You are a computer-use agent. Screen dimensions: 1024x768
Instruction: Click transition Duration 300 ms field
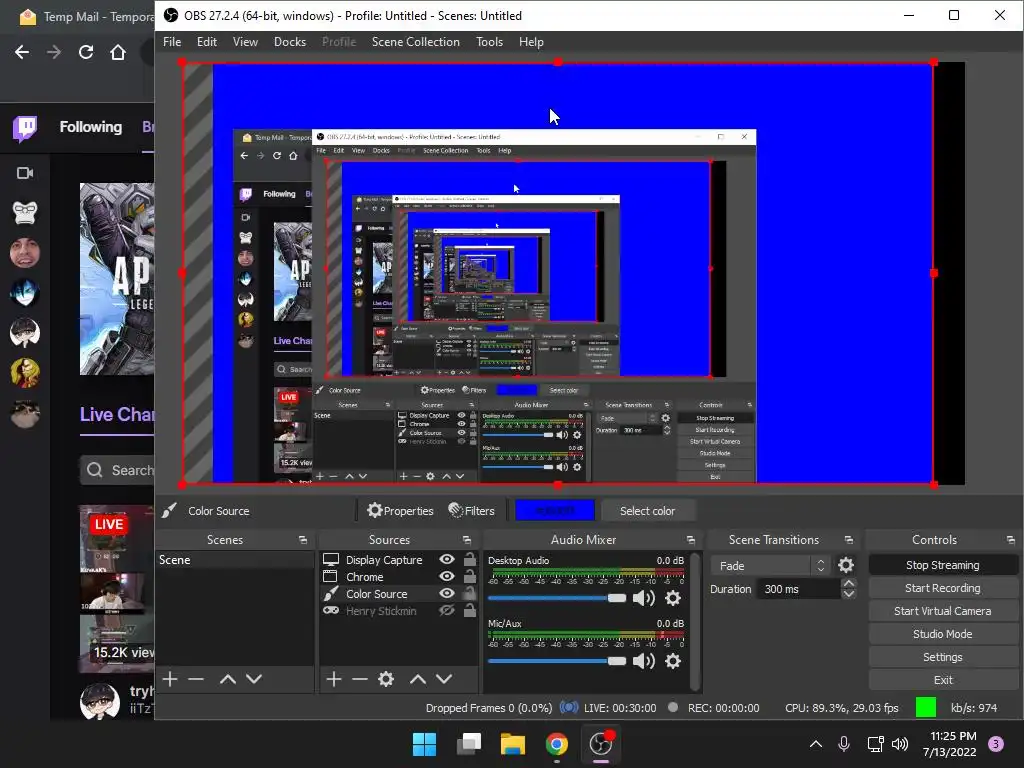(x=798, y=589)
